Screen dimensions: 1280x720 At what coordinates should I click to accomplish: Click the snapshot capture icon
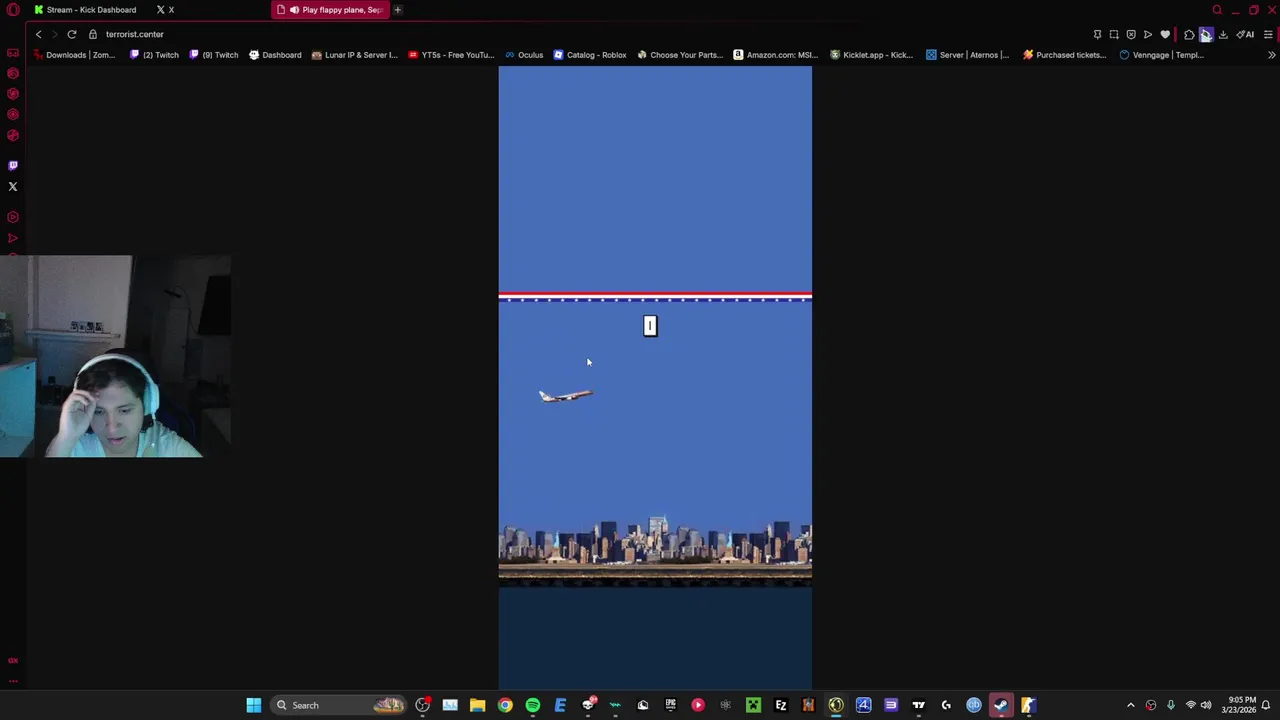[x=1114, y=34]
